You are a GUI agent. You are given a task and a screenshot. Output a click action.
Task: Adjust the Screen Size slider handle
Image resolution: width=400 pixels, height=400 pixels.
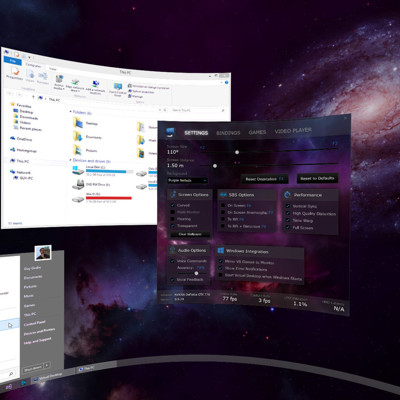[x=237, y=152]
